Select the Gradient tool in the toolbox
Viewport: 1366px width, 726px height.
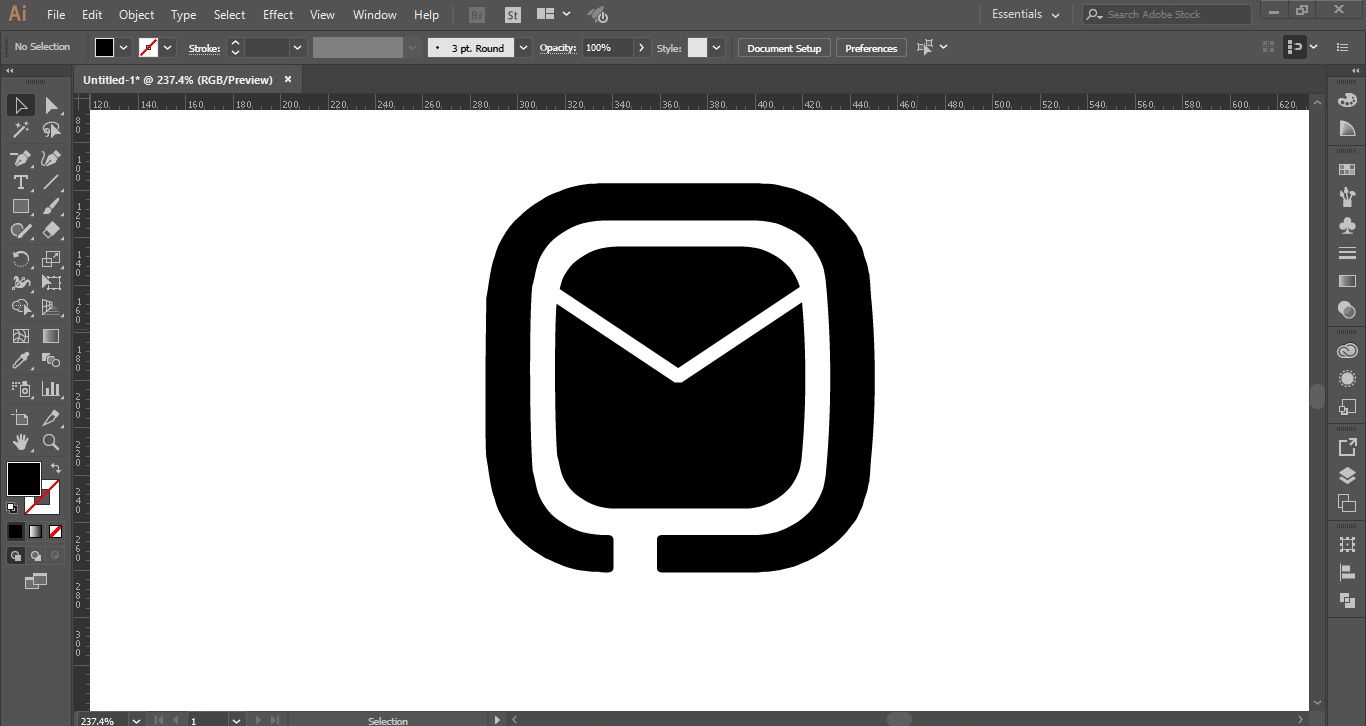point(51,336)
